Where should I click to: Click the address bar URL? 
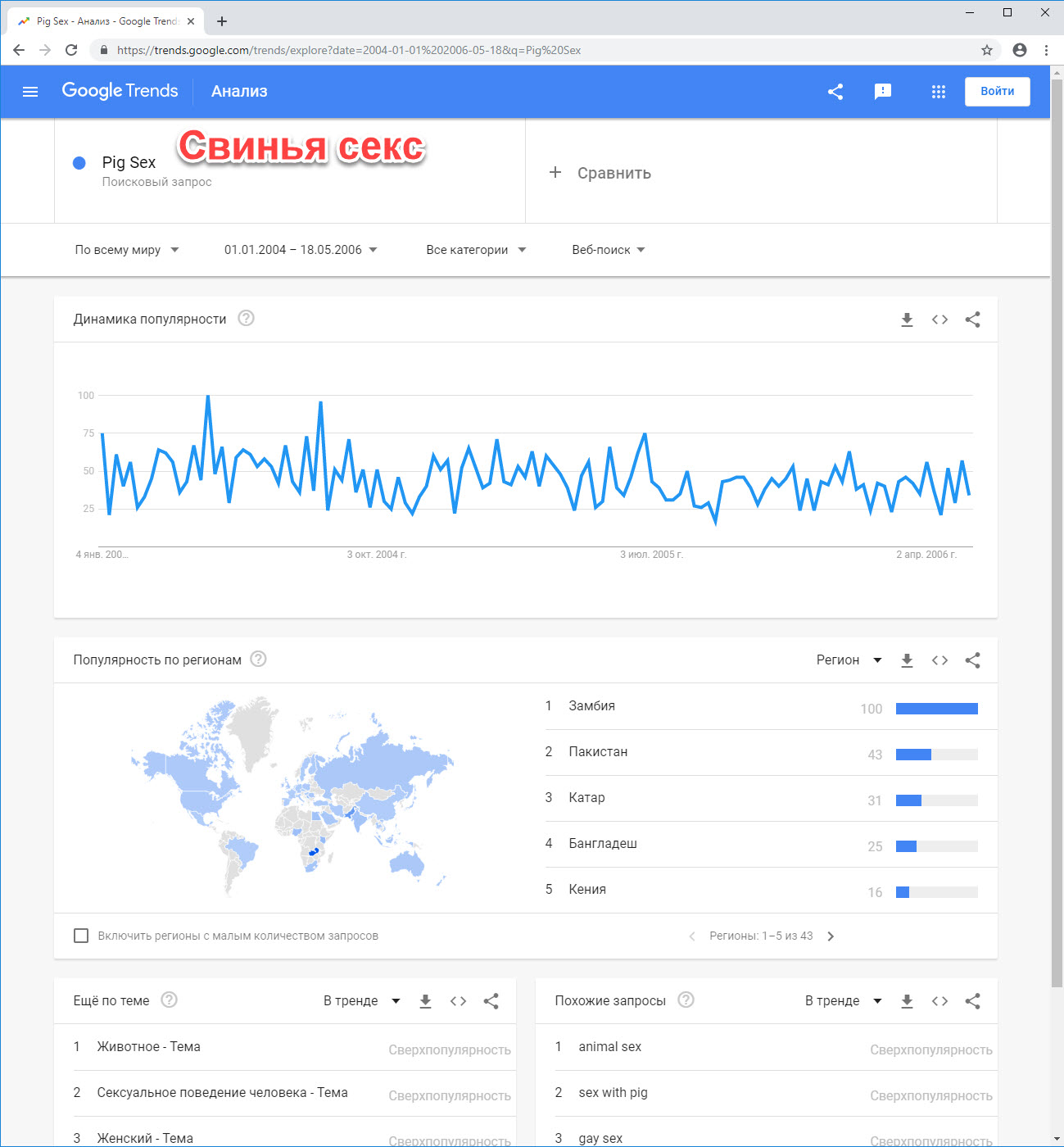click(x=349, y=50)
